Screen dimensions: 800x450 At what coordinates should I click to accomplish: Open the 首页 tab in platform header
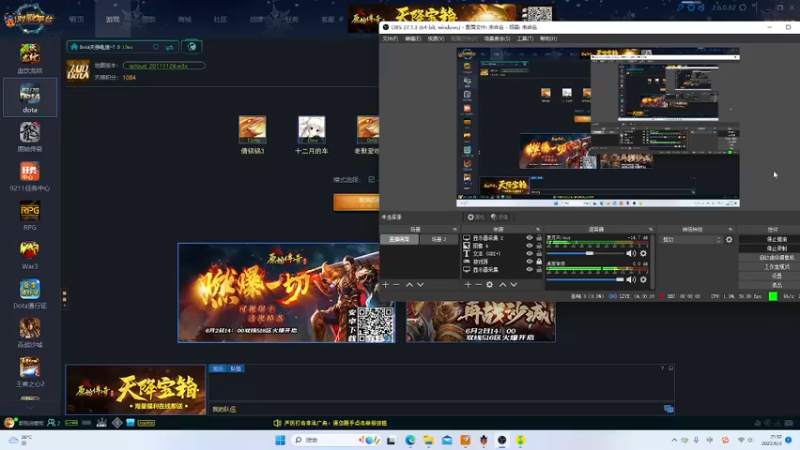77,19
